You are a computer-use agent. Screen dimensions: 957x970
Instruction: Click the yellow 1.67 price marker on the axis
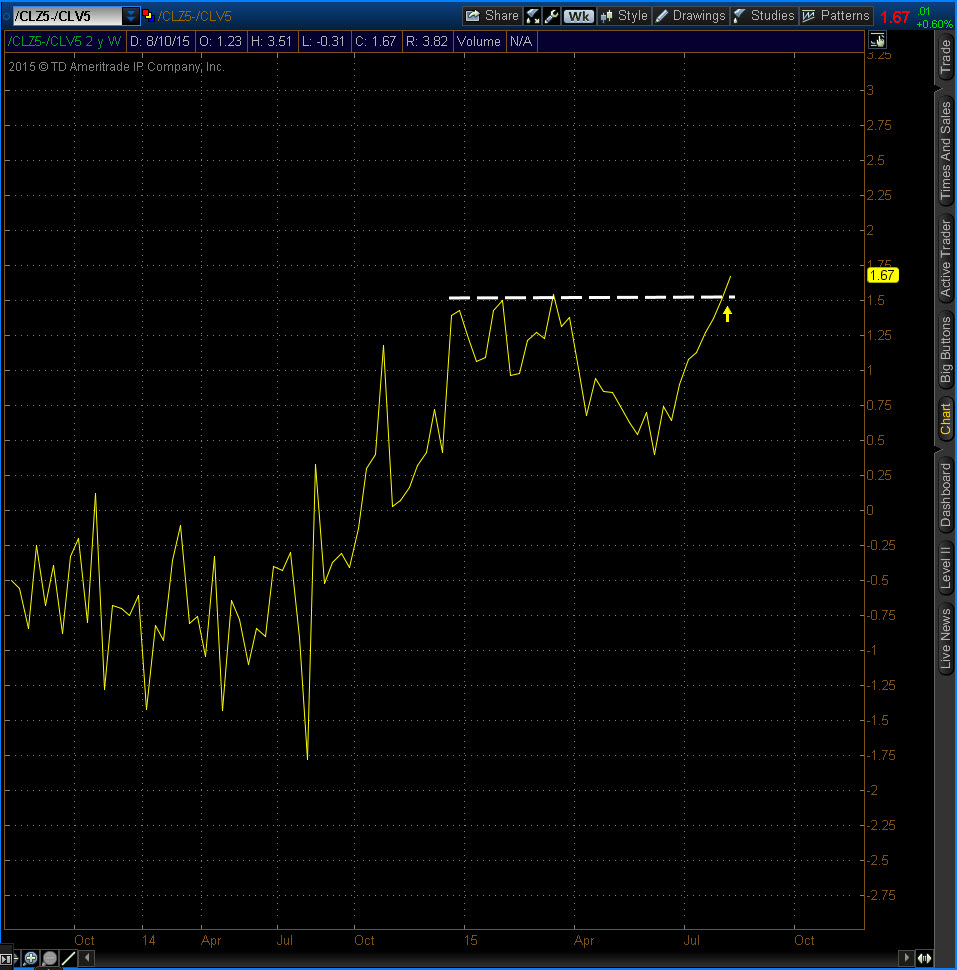pos(881,274)
